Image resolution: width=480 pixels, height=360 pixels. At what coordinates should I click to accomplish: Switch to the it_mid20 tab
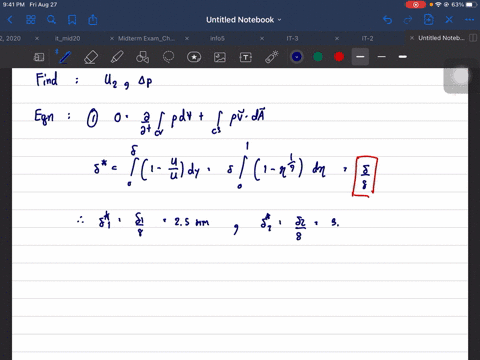[x=68, y=38]
